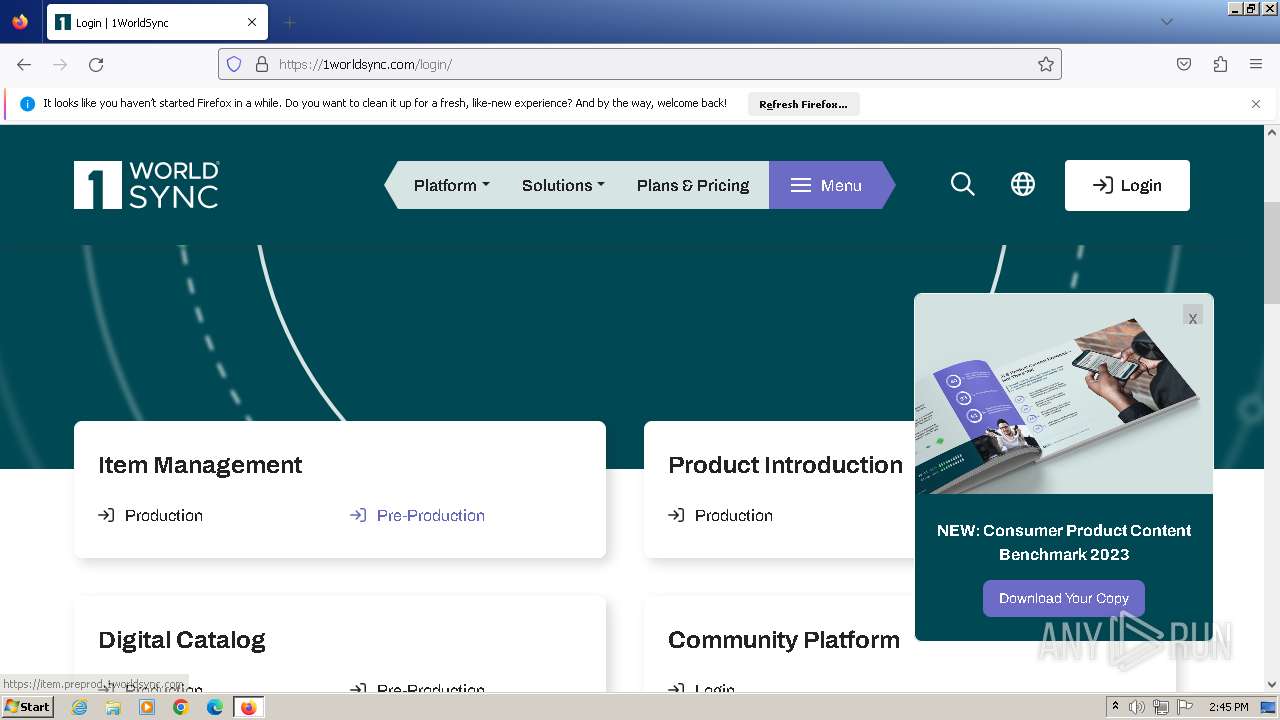Click the network tray icon
This screenshot has width=1280, height=720.
(x=1160, y=707)
